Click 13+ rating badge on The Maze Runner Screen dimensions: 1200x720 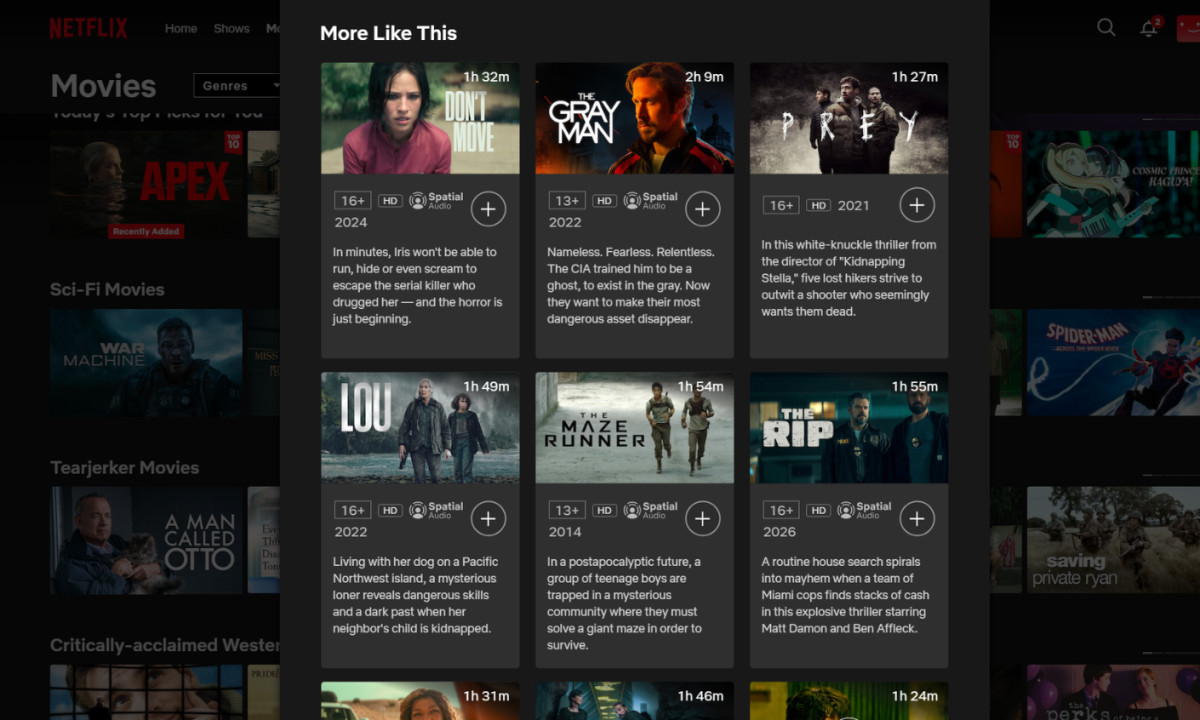(x=567, y=510)
